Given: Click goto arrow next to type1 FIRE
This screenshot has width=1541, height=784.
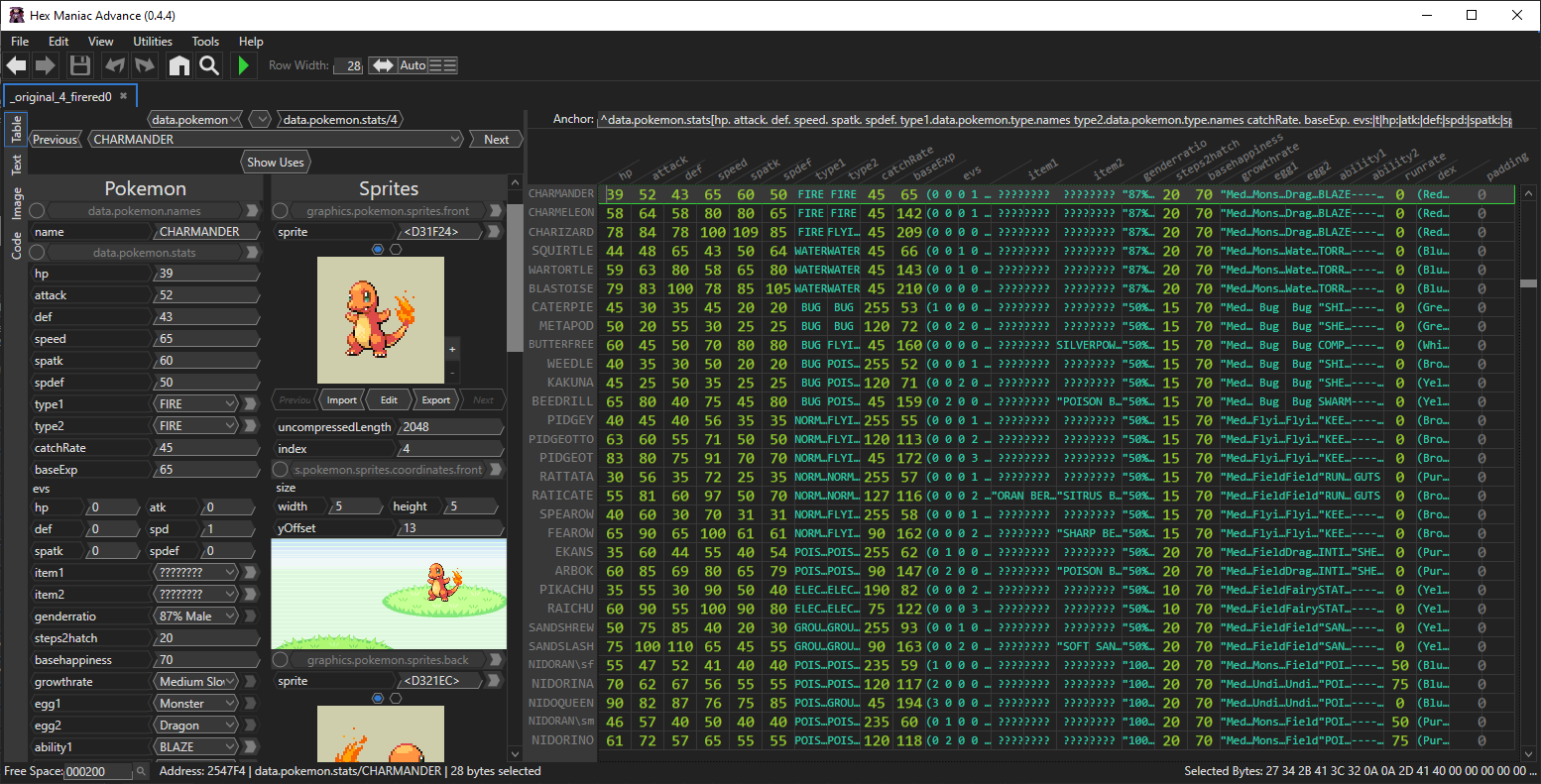Looking at the screenshot, I should point(252,404).
